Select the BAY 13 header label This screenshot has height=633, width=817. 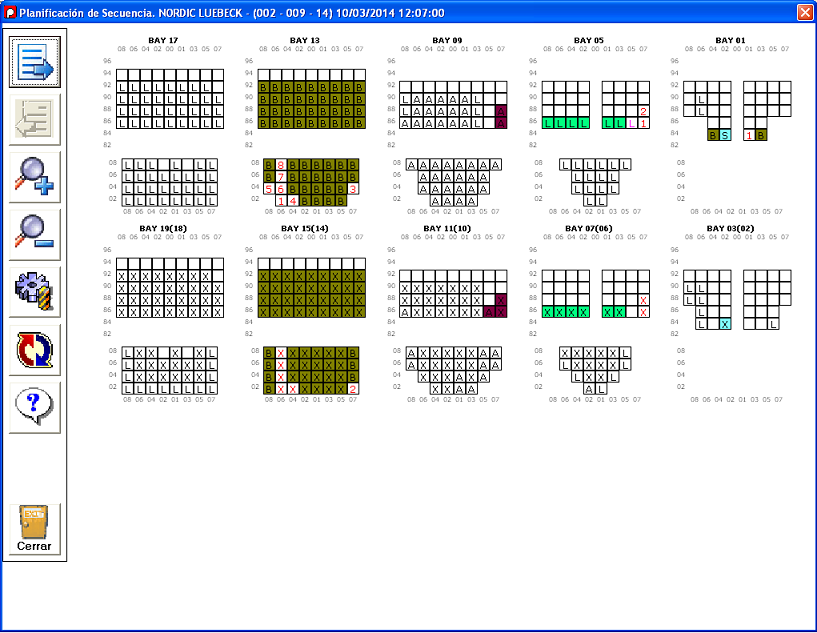point(305,41)
